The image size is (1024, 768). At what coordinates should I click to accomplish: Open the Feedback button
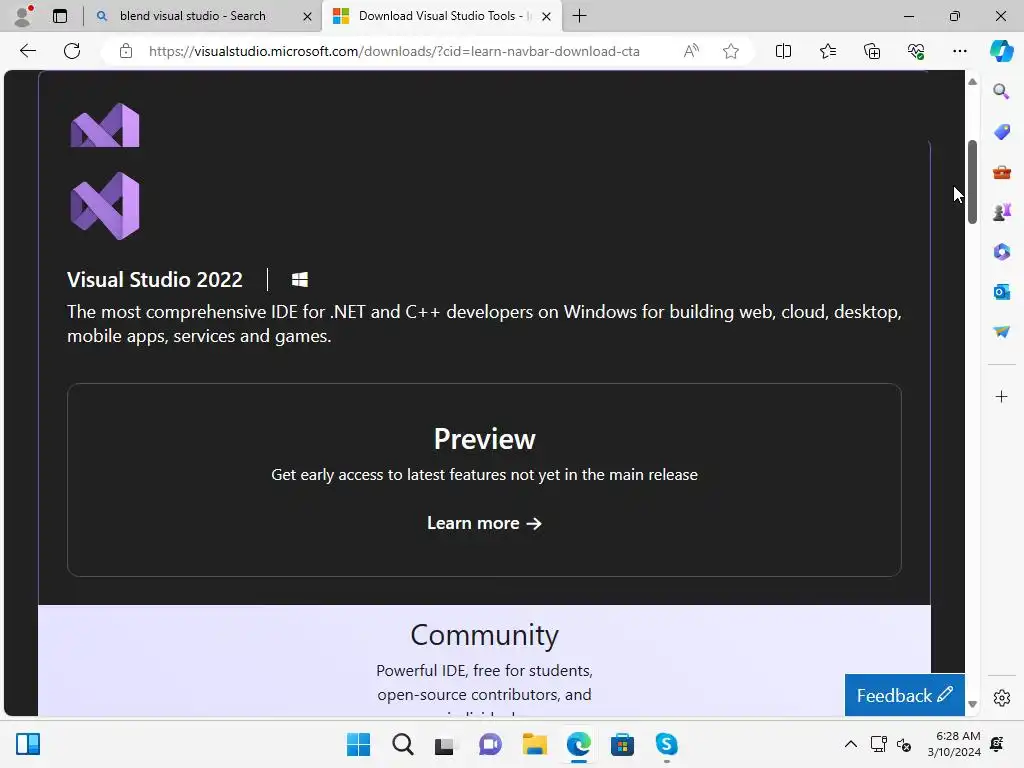click(x=904, y=695)
